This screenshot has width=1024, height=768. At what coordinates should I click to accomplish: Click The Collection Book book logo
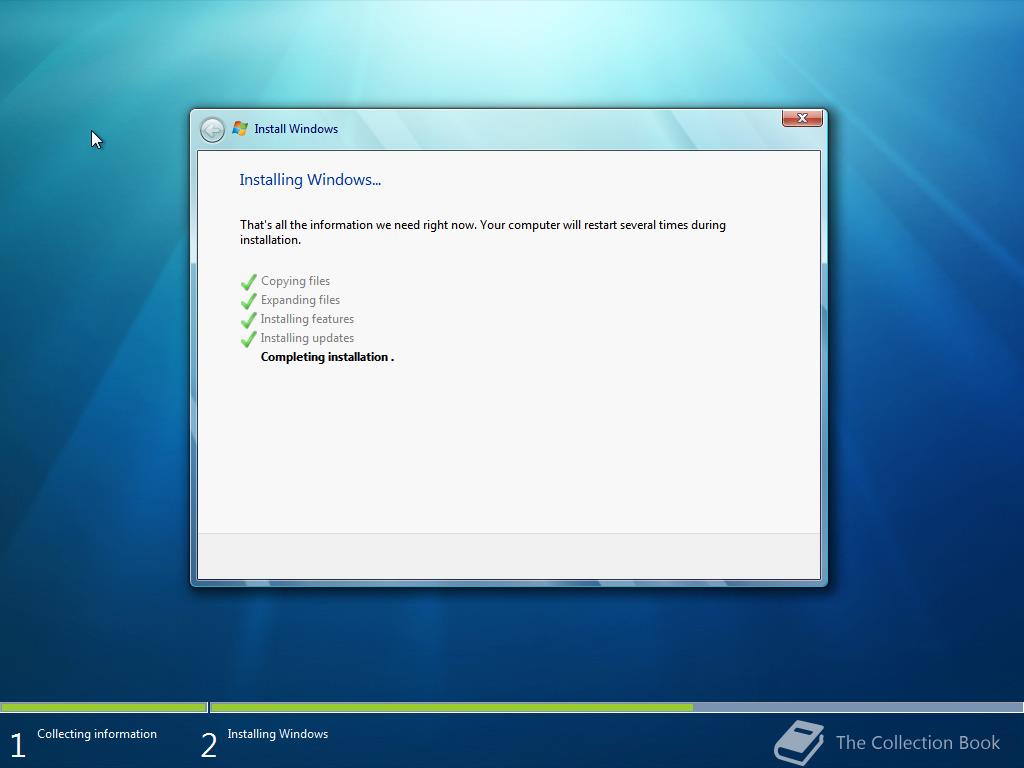pos(798,741)
